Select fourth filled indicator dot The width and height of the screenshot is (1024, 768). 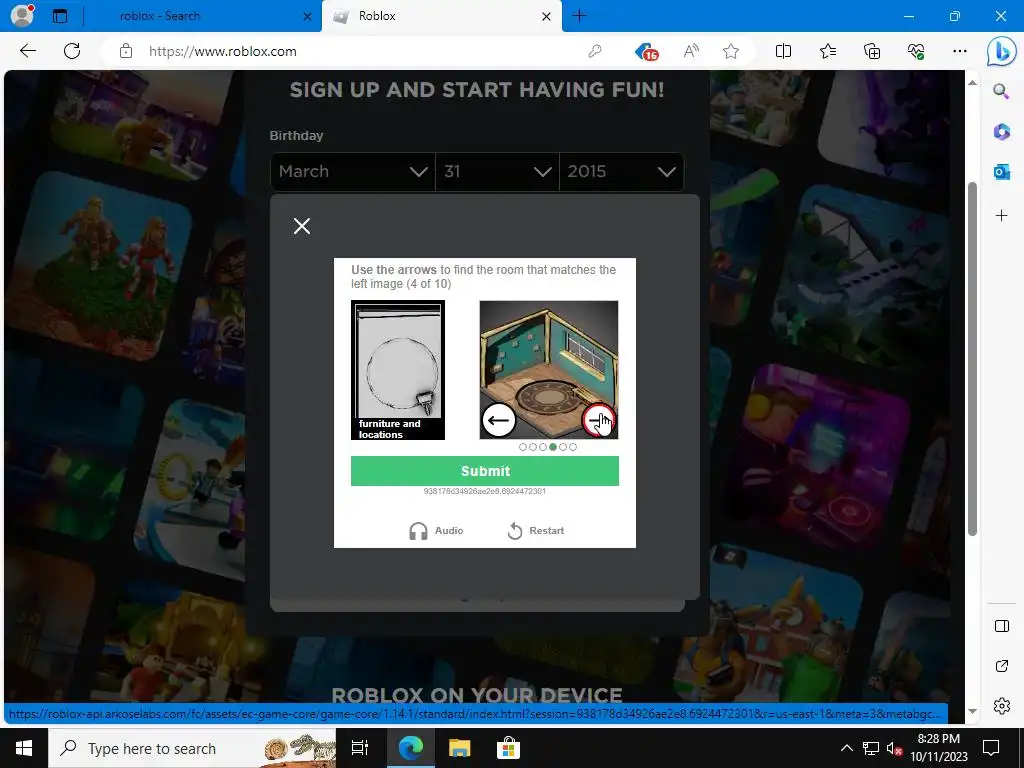553,447
